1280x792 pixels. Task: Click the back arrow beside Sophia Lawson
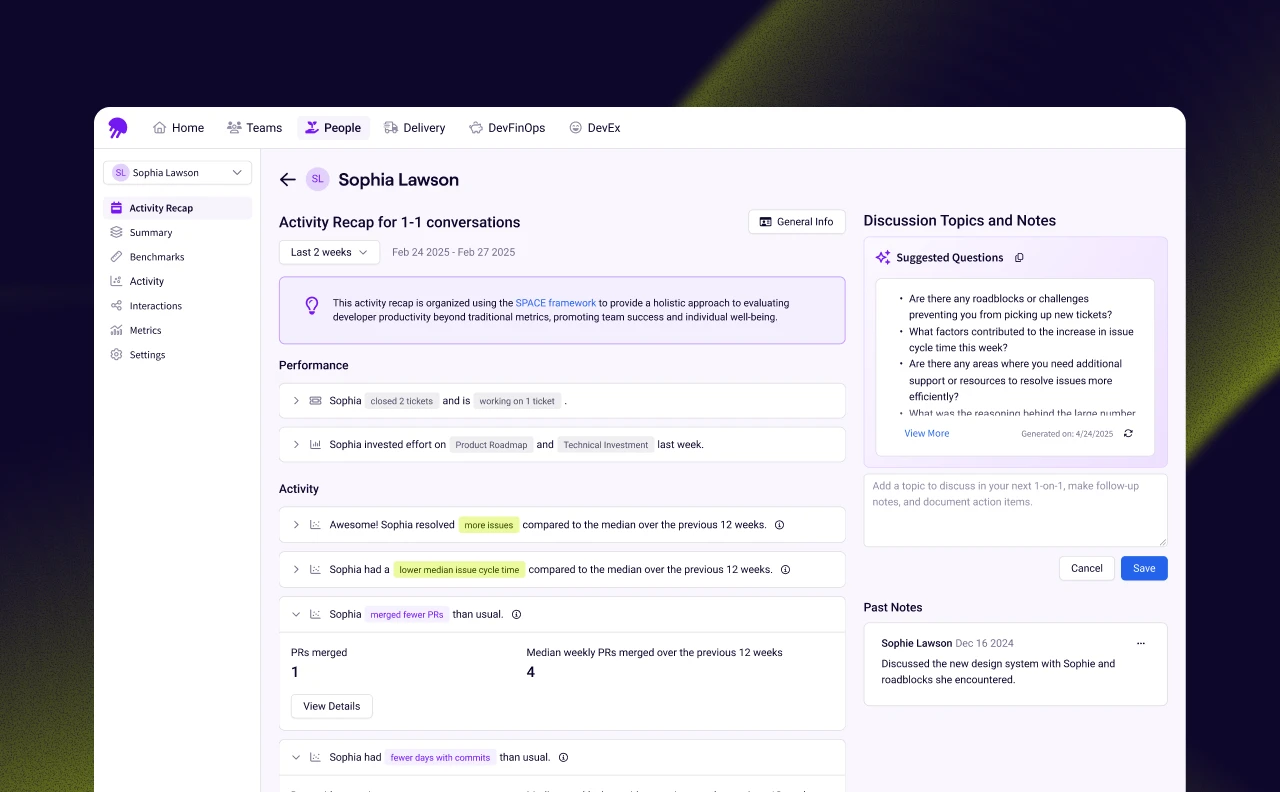[x=288, y=180]
